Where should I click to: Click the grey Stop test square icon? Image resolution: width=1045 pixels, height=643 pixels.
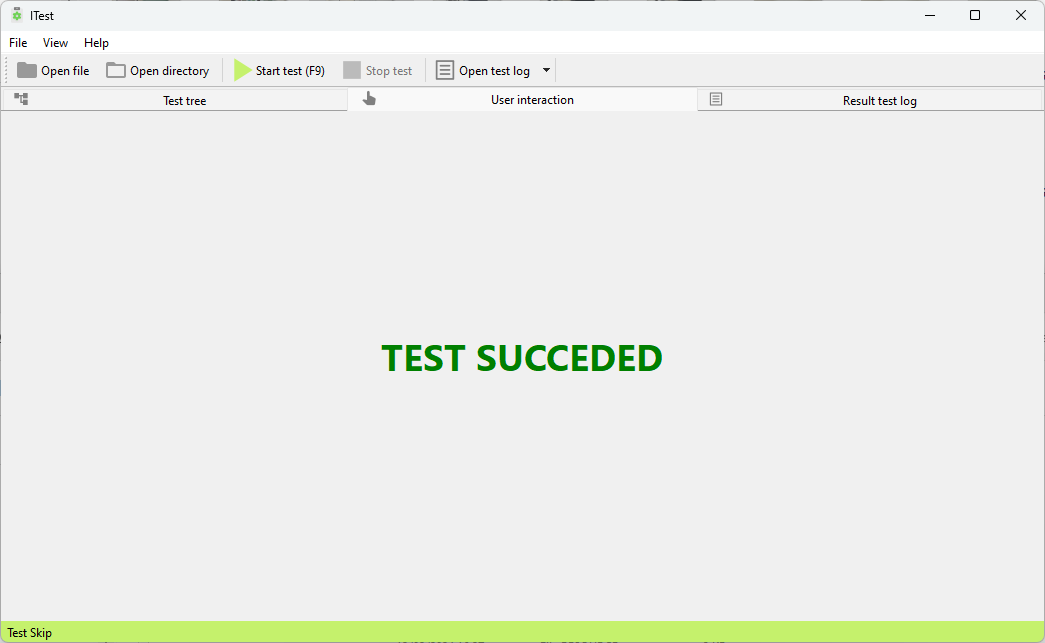[x=352, y=70]
